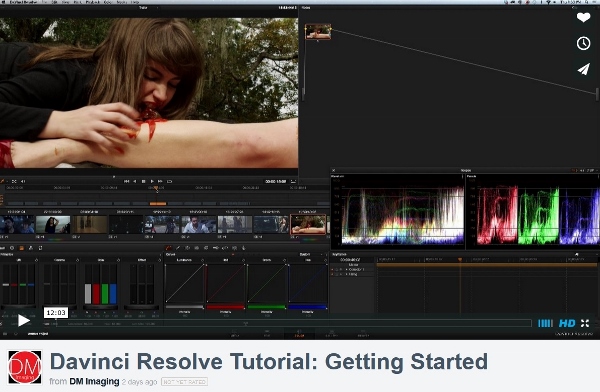Select the hallway clip thumbnail

(x=90, y=225)
